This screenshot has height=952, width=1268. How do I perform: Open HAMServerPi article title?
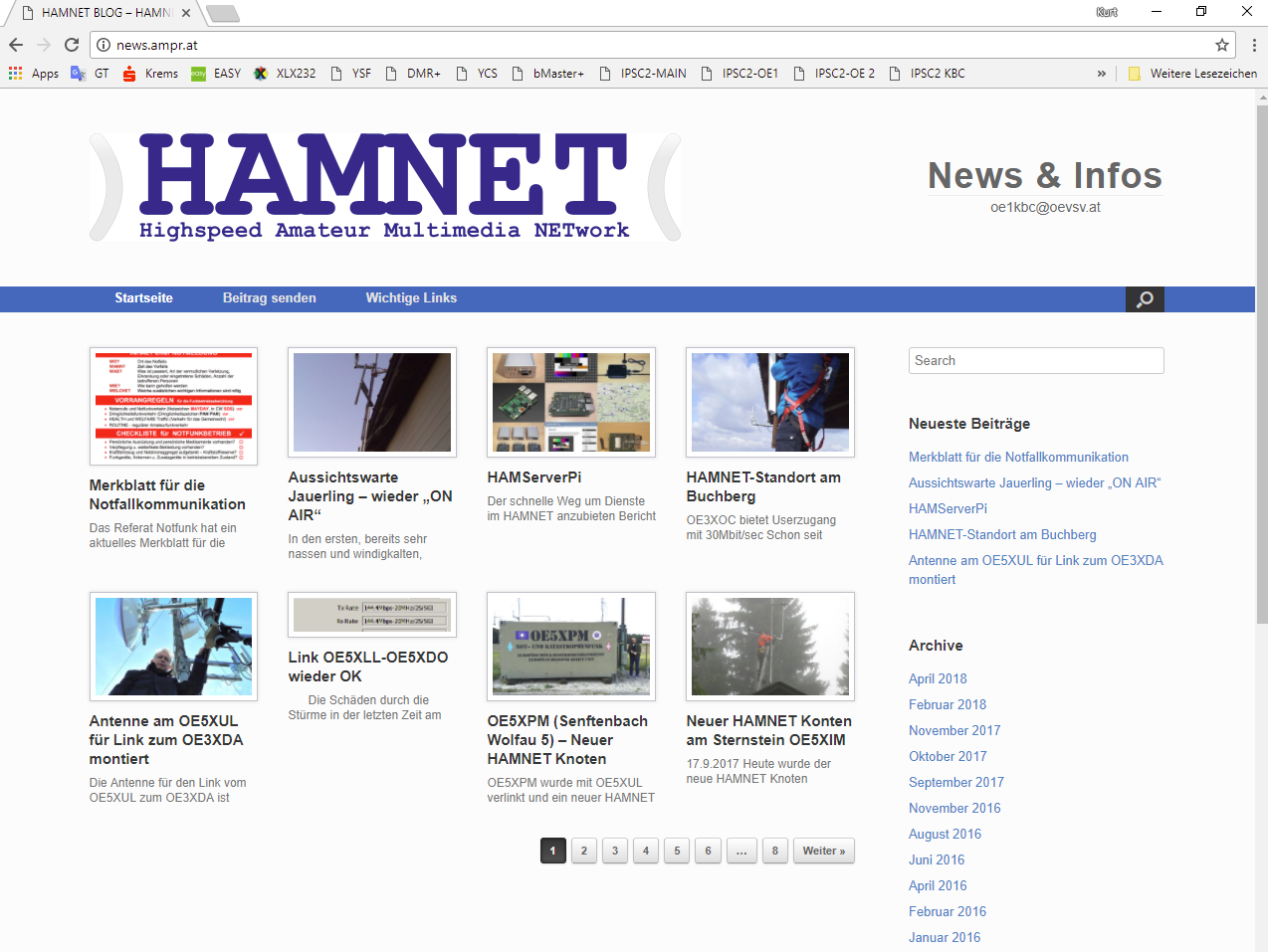pyautogui.click(x=534, y=477)
